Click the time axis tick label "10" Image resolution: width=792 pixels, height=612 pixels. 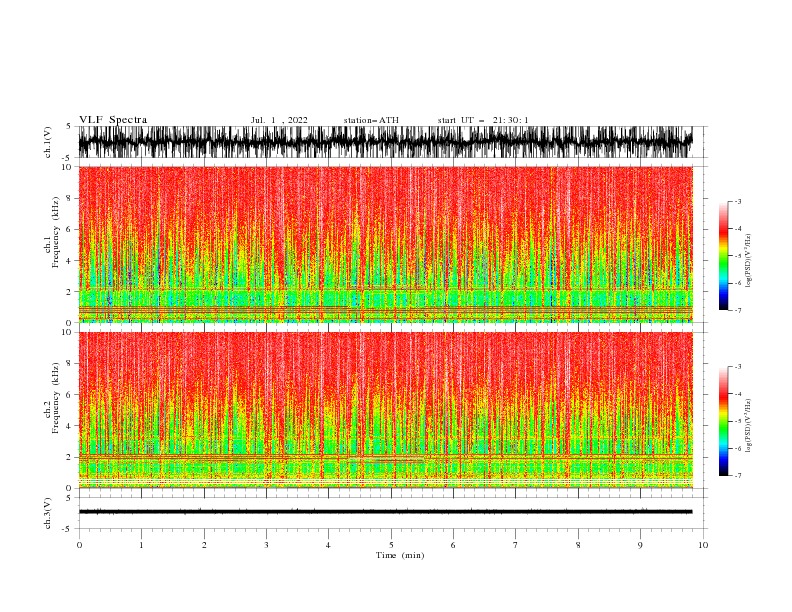tap(703, 545)
